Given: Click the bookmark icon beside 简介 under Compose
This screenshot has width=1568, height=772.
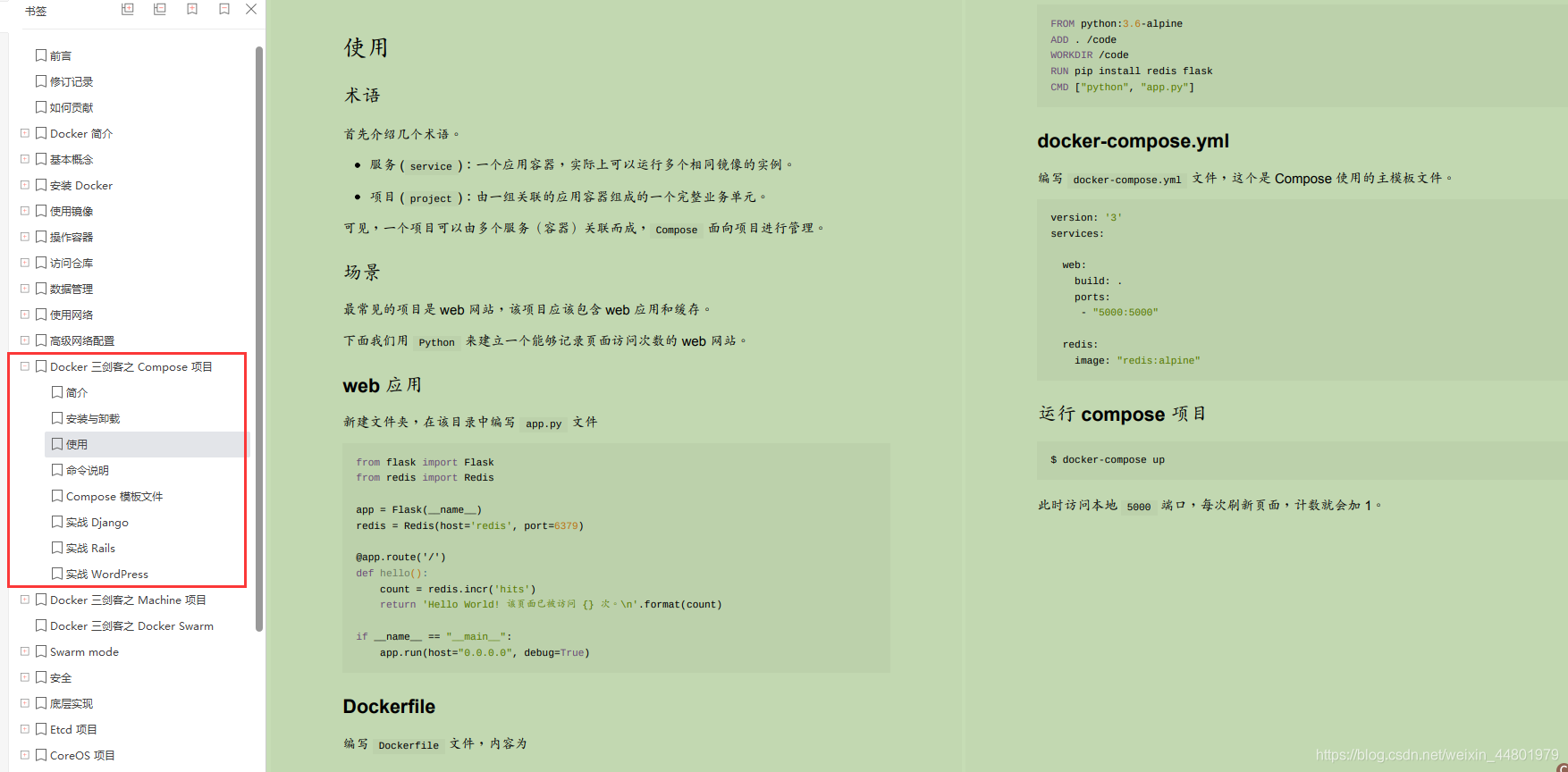Looking at the screenshot, I should pyautogui.click(x=57, y=392).
